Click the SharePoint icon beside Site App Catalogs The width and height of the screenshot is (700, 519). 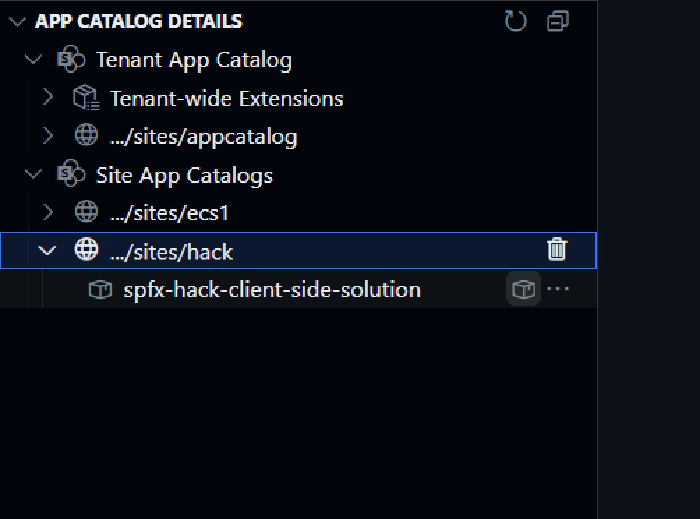pos(72,176)
